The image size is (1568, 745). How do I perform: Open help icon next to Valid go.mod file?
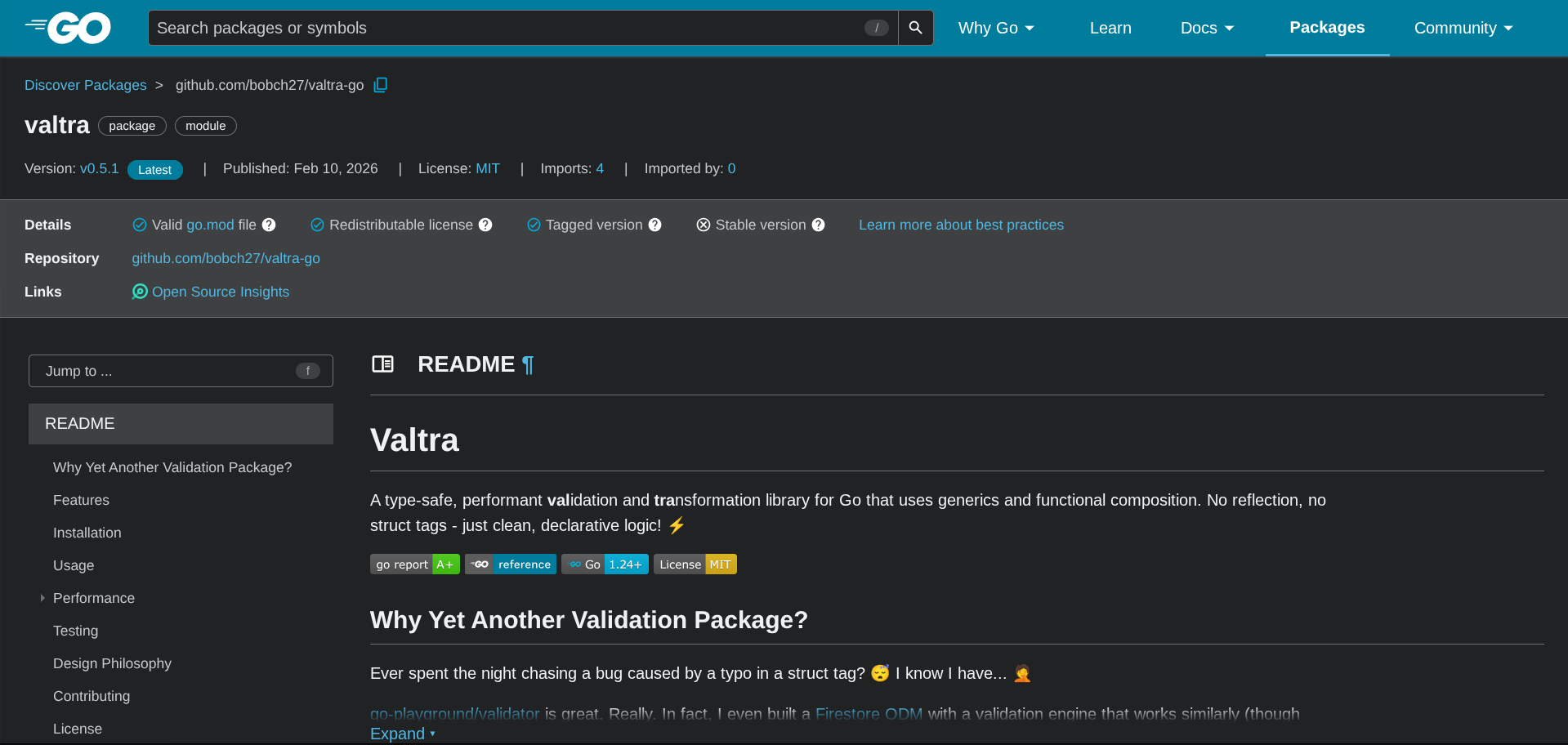click(269, 225)
